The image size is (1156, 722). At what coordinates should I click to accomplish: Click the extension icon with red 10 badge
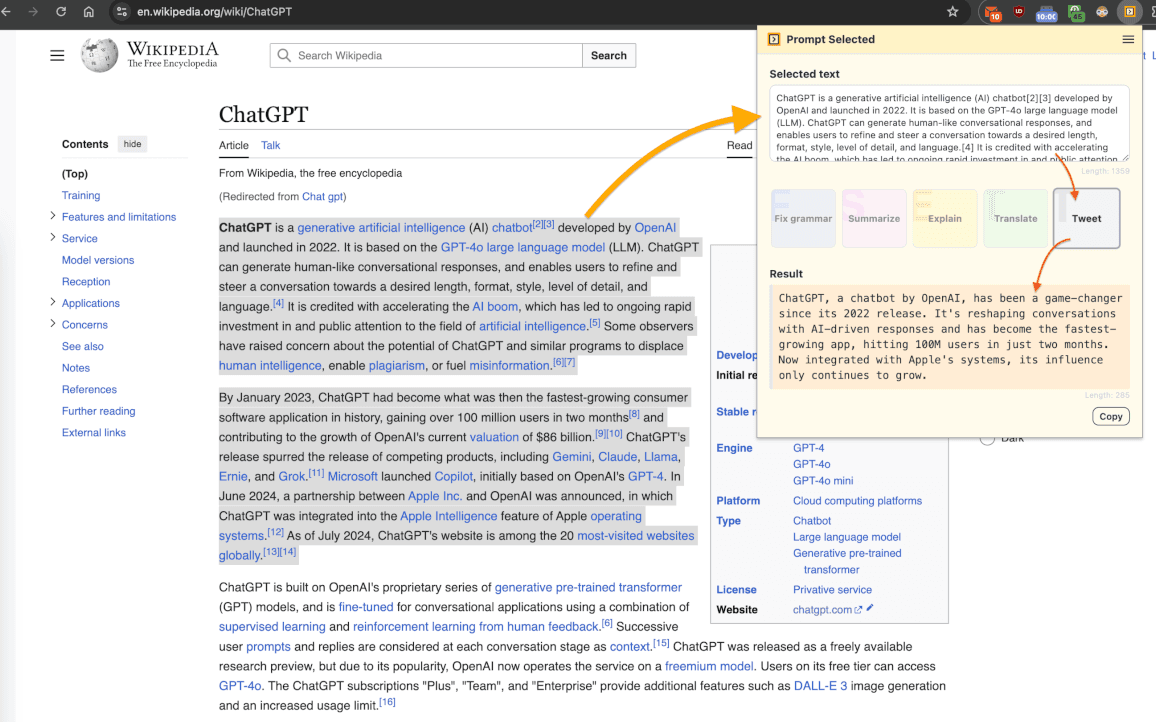click(x=991, y=13)
